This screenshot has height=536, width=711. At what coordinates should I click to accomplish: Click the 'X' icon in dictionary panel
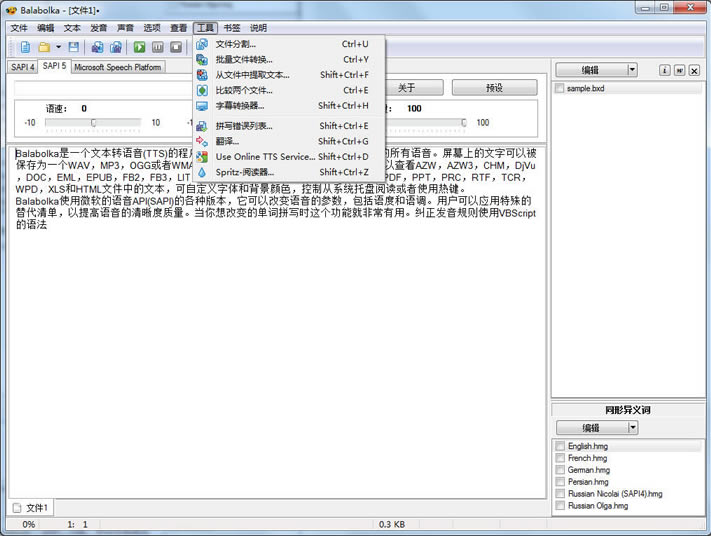coord(693,71)
